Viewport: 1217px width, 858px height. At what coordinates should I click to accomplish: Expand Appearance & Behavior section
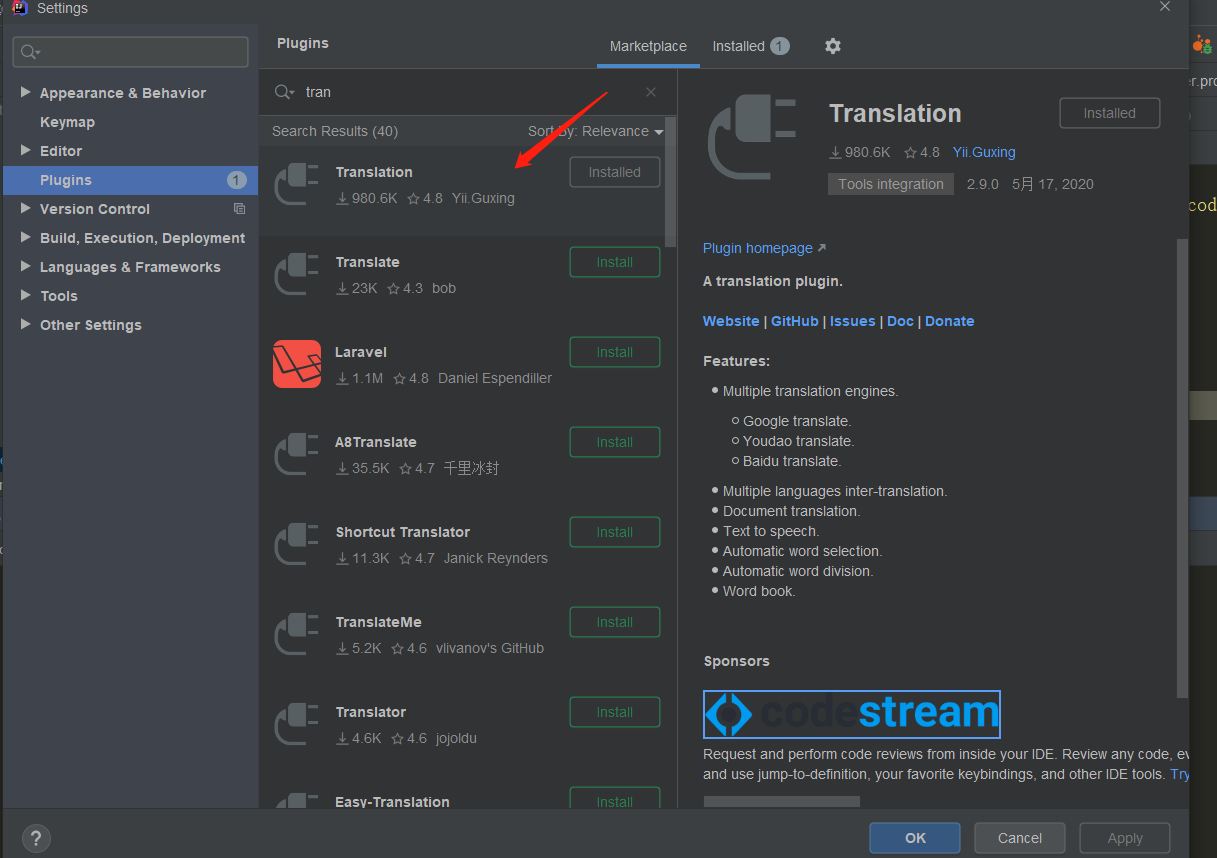26,93
